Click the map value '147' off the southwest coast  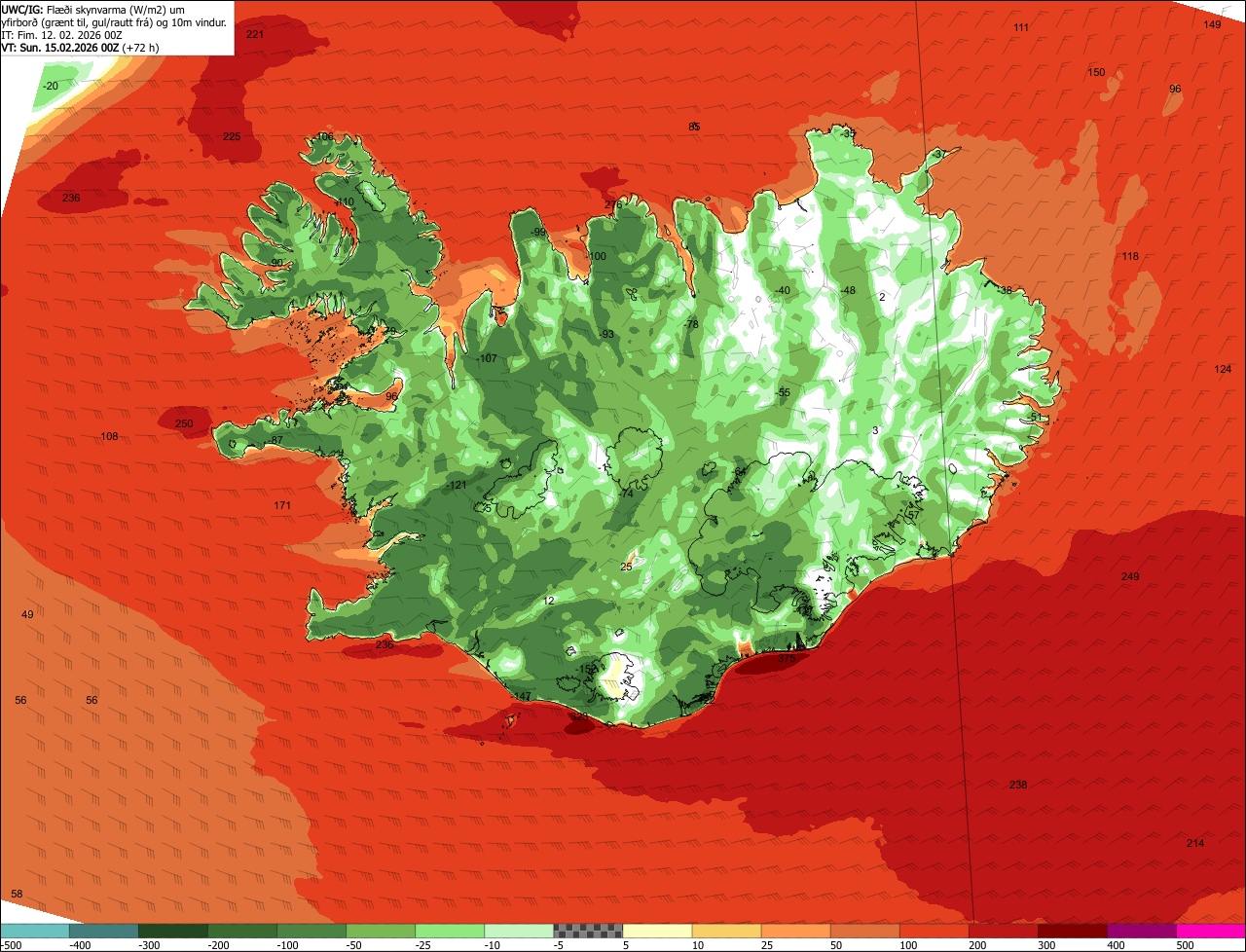(x=523, y=697)
